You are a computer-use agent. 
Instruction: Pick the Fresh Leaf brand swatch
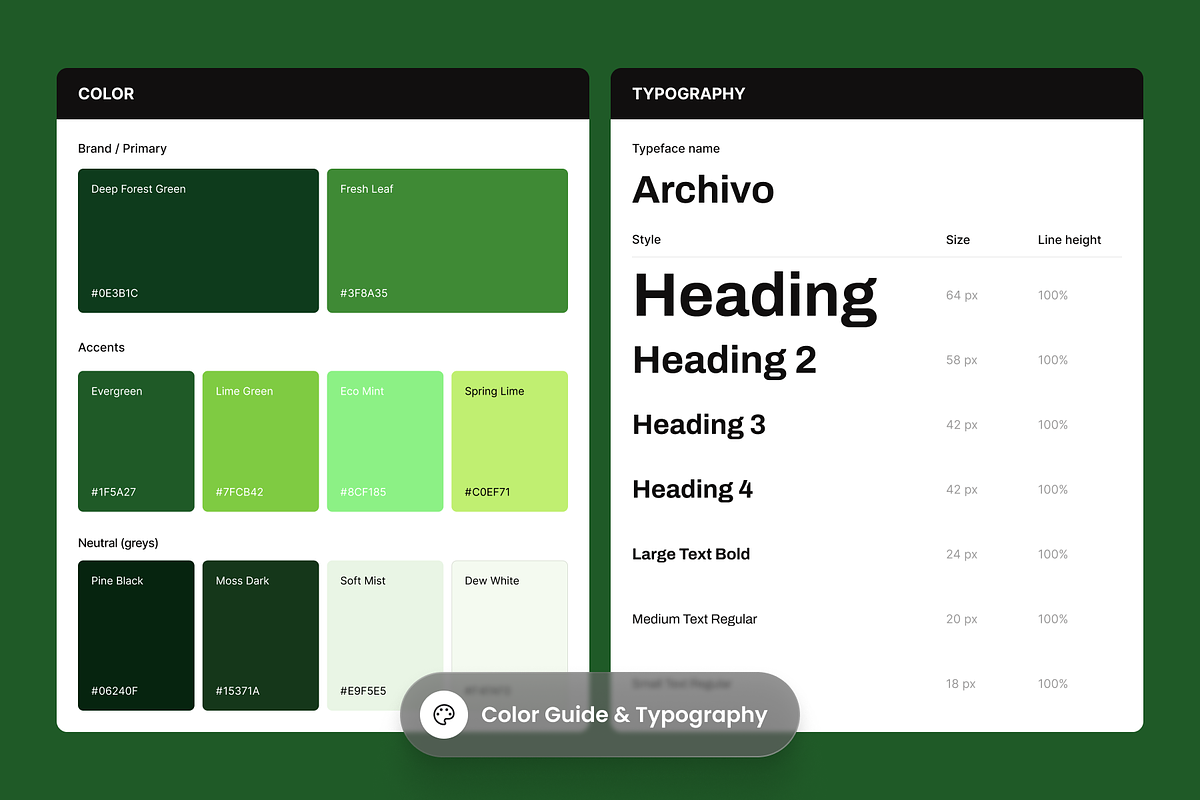(x=447, y=240)
